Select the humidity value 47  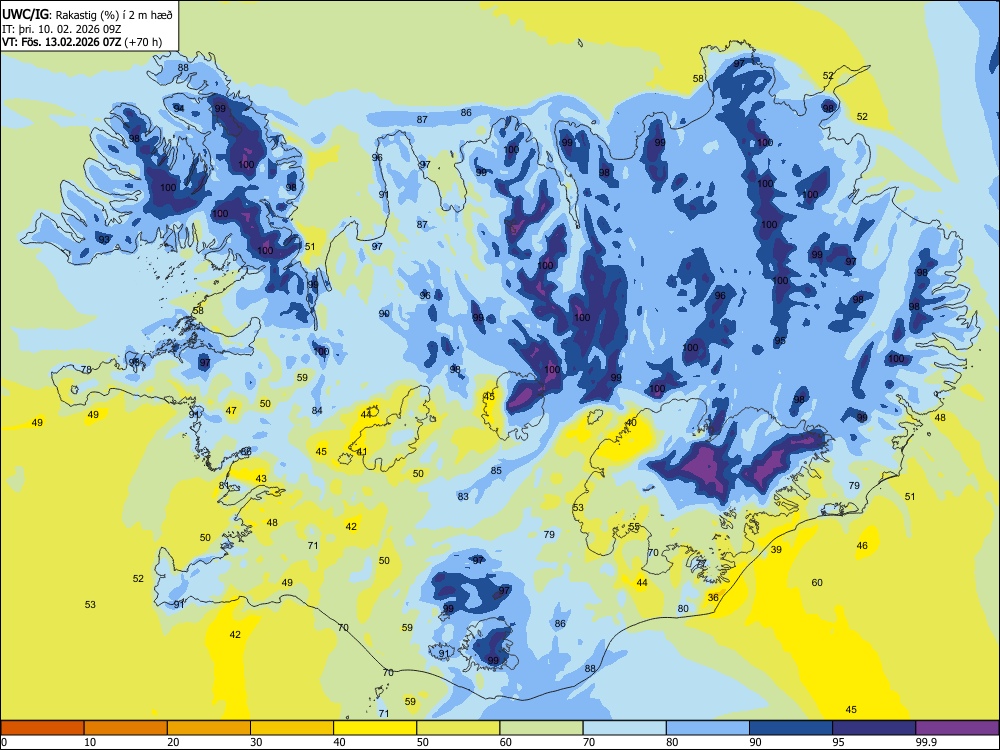231,411
